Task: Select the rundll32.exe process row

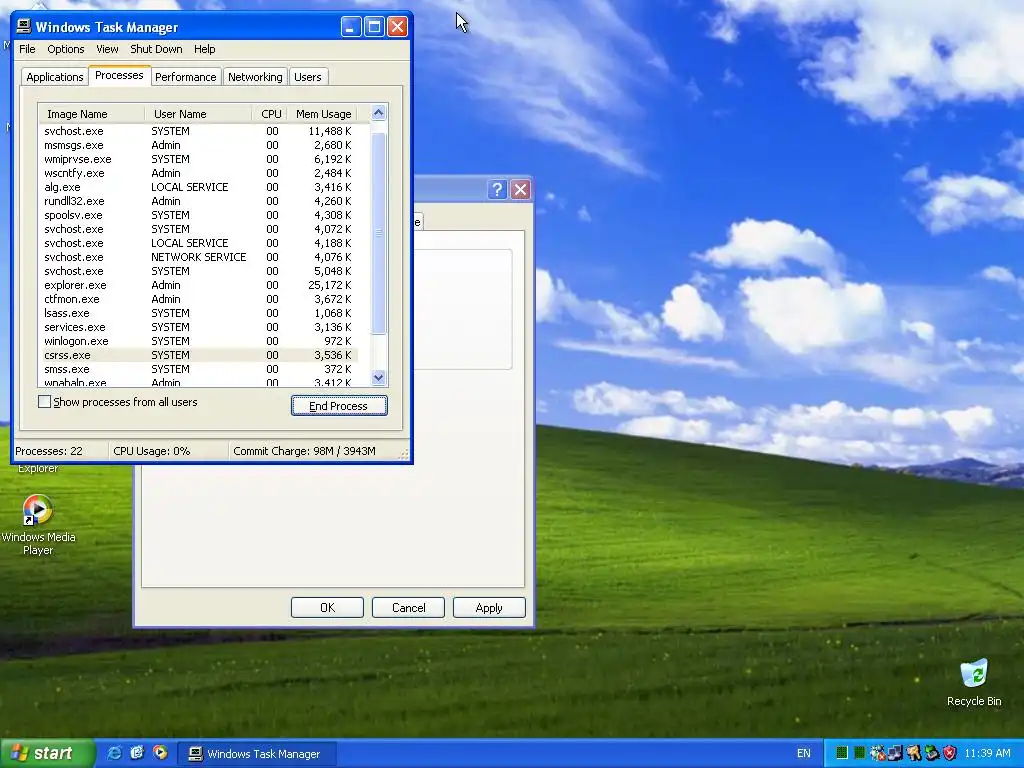Action: (199, 201)
